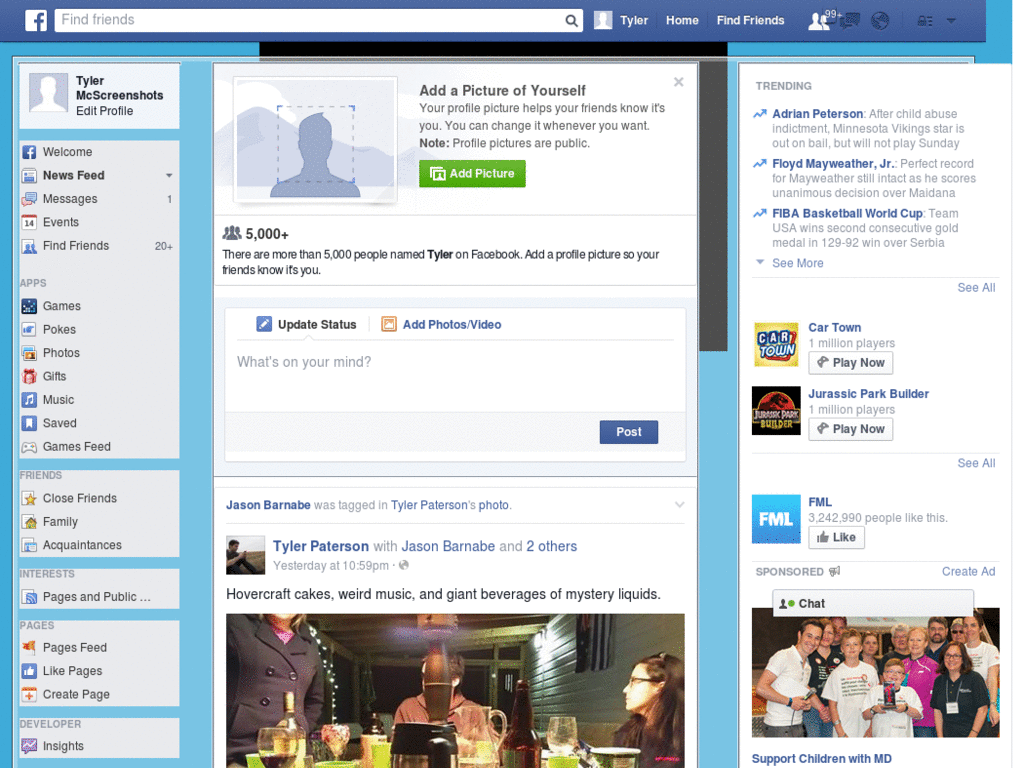Image resolution: width=1024 pixels, height=768 pixels.
Task: Click the Find friends search field
Action: coord(310,20)
